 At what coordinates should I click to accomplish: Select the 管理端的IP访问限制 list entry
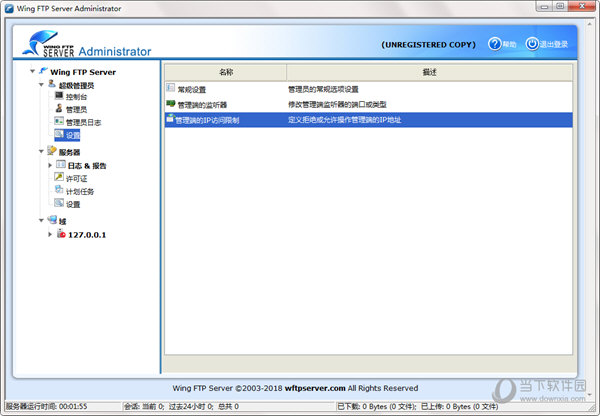pos(207,120)
